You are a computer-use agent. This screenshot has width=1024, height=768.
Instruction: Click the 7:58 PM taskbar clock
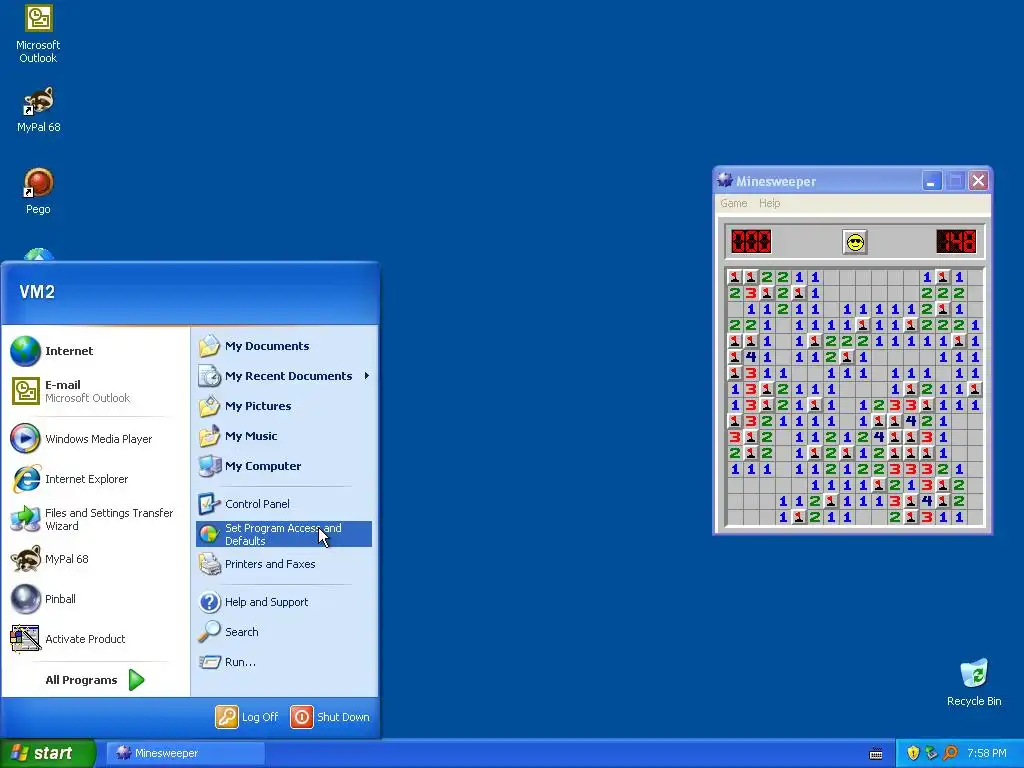[x=987, y=753]
